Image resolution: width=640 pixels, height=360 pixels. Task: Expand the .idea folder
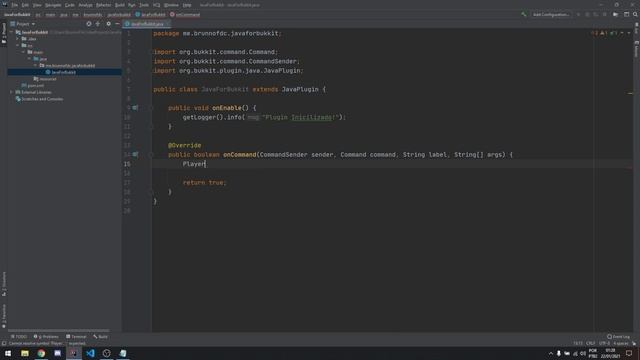(18, 39)
